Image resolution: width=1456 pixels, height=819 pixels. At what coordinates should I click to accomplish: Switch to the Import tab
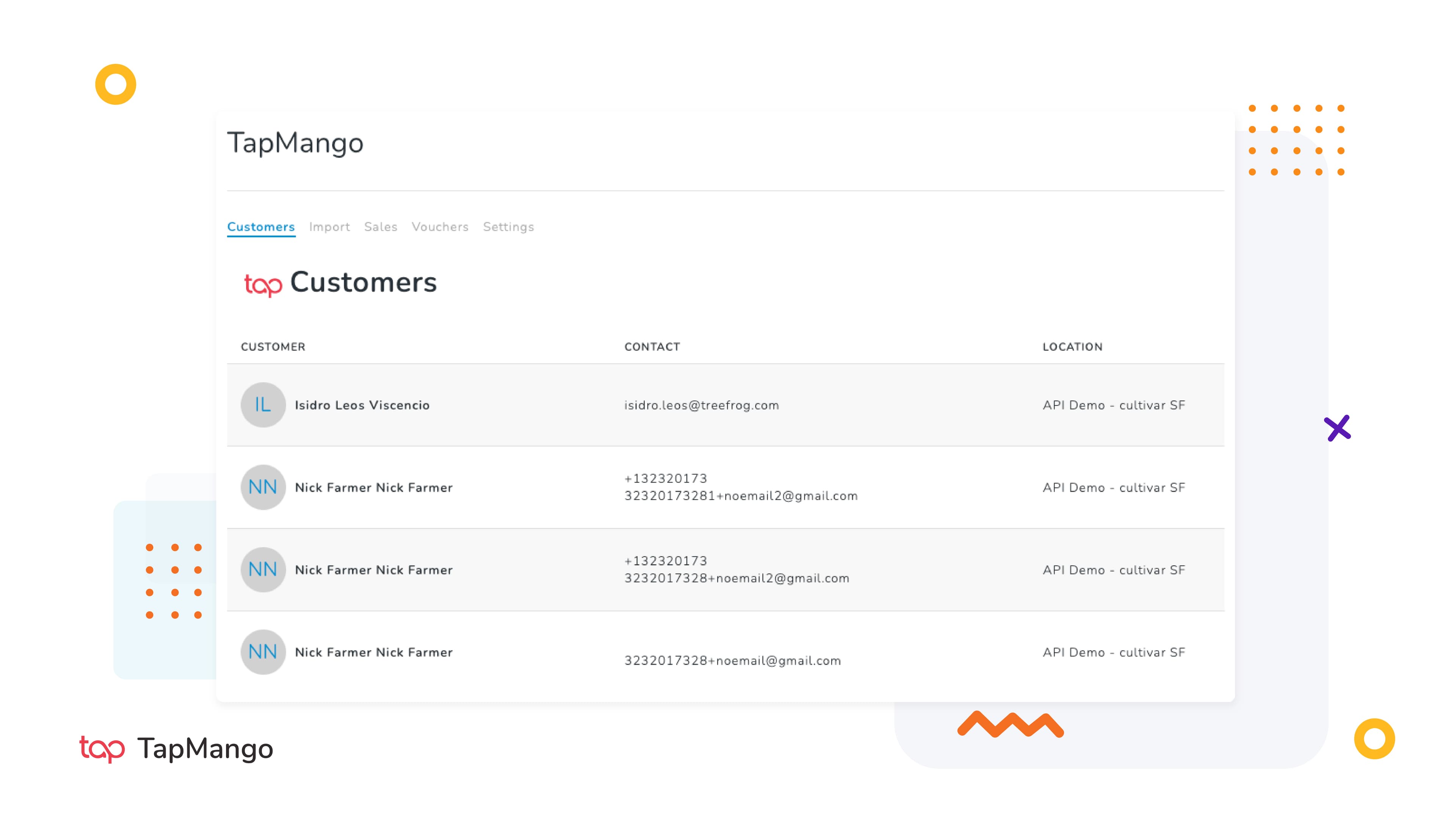329,227
